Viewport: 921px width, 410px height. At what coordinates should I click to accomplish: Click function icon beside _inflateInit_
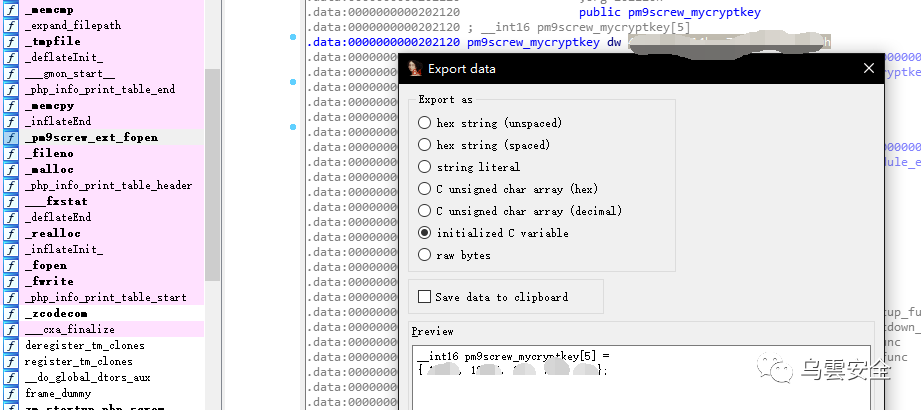click(x=11, y=250)
